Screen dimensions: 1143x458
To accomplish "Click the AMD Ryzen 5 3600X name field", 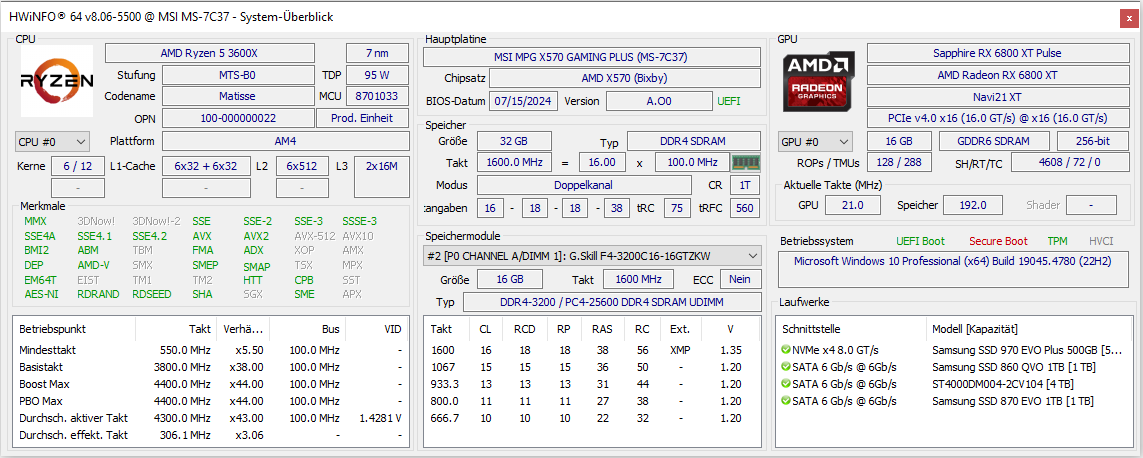I will pos(210,53).
